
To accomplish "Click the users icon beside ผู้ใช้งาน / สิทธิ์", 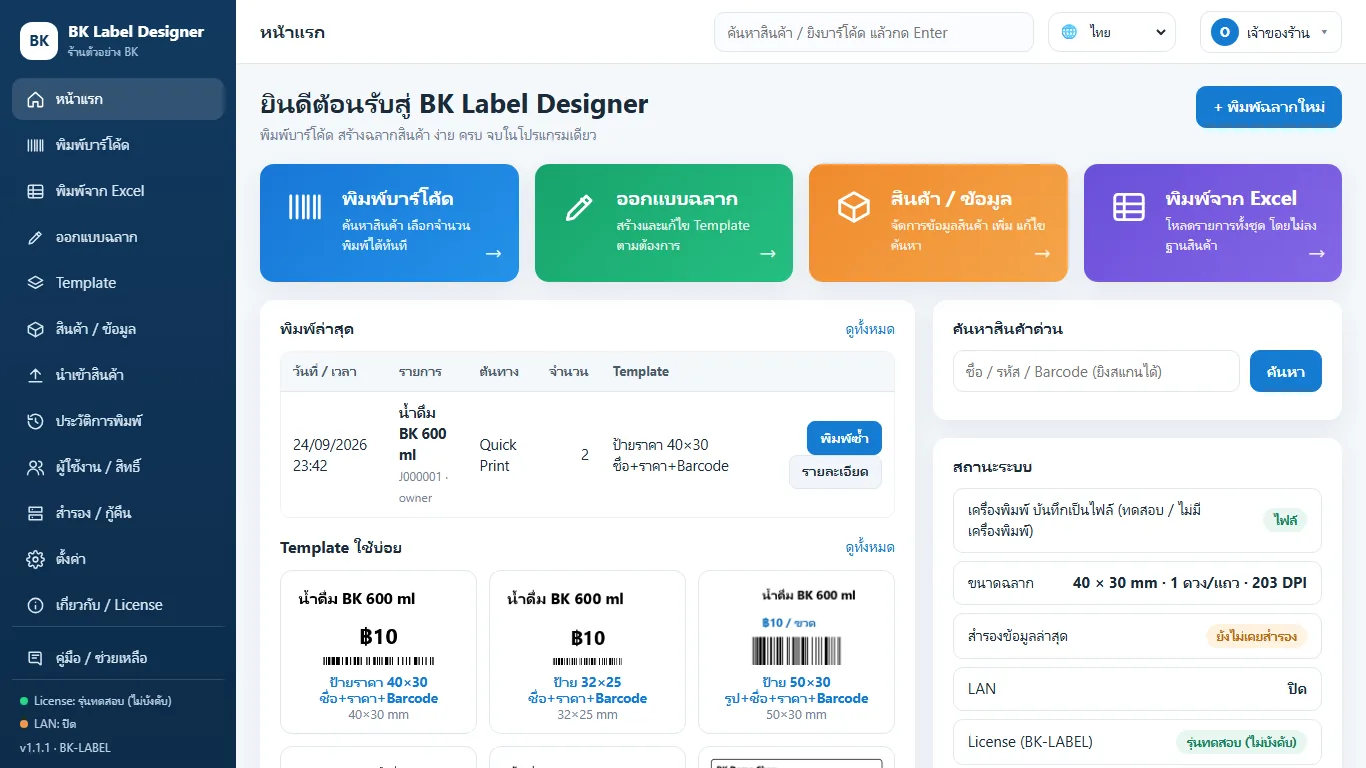I will [36, 467].
